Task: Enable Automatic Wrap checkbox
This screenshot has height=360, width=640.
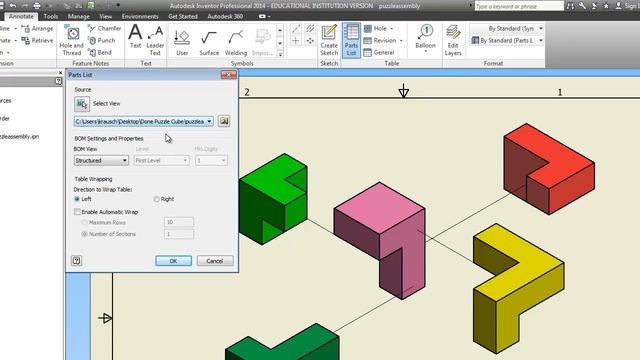Action: [x=77, y=212]
